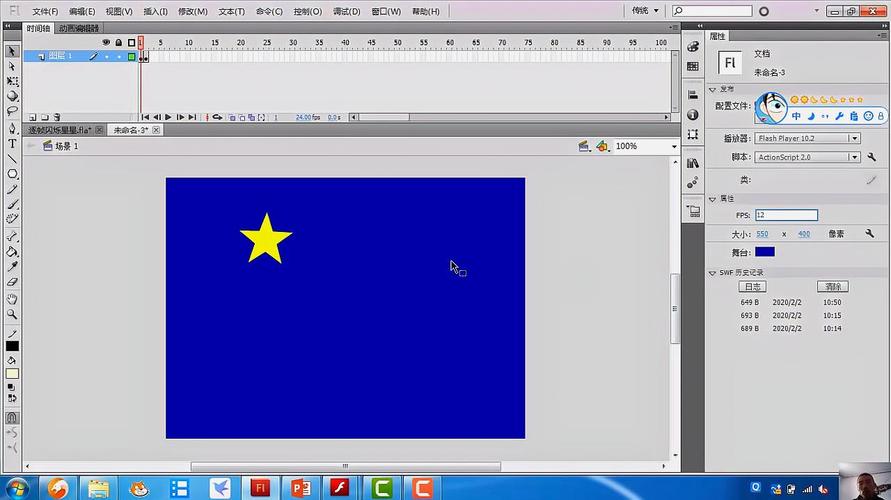Screen dimensions: 891x500
Task: Open the 文件(F) menu
Action: (x=45, y=11)
